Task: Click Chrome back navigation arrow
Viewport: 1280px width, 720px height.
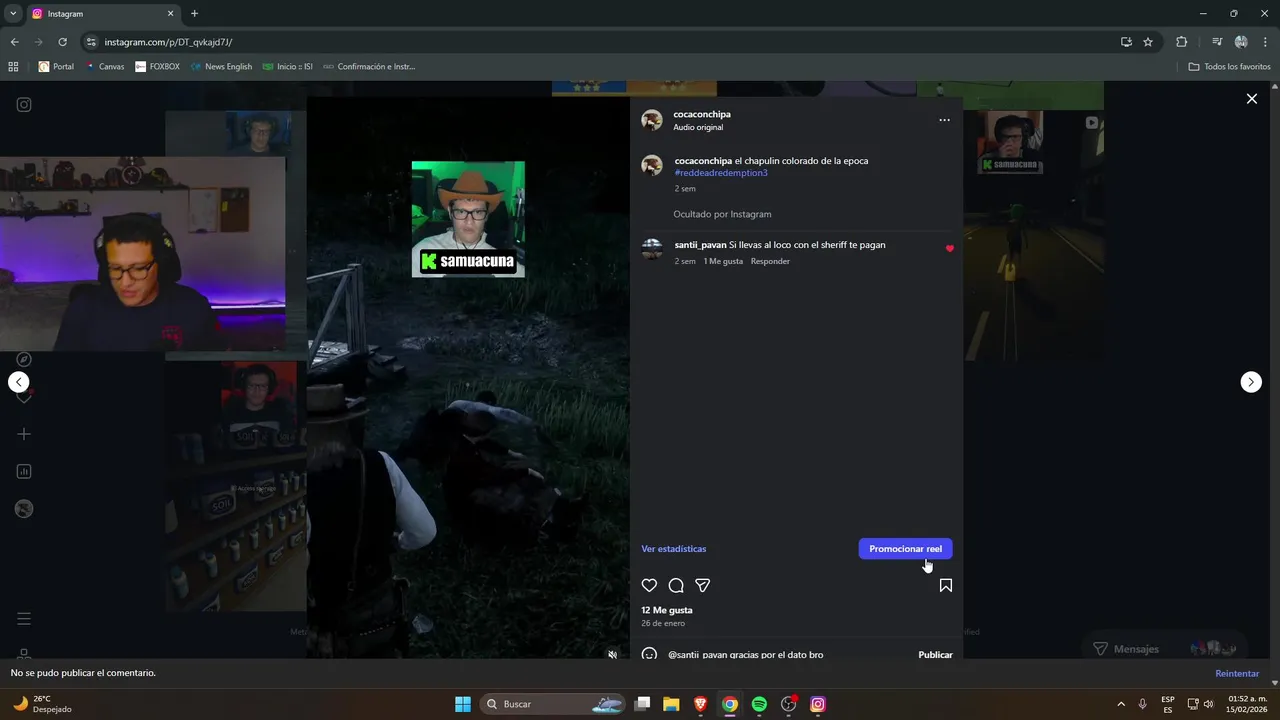Action: pyautogui.click(x=14, y=42)
